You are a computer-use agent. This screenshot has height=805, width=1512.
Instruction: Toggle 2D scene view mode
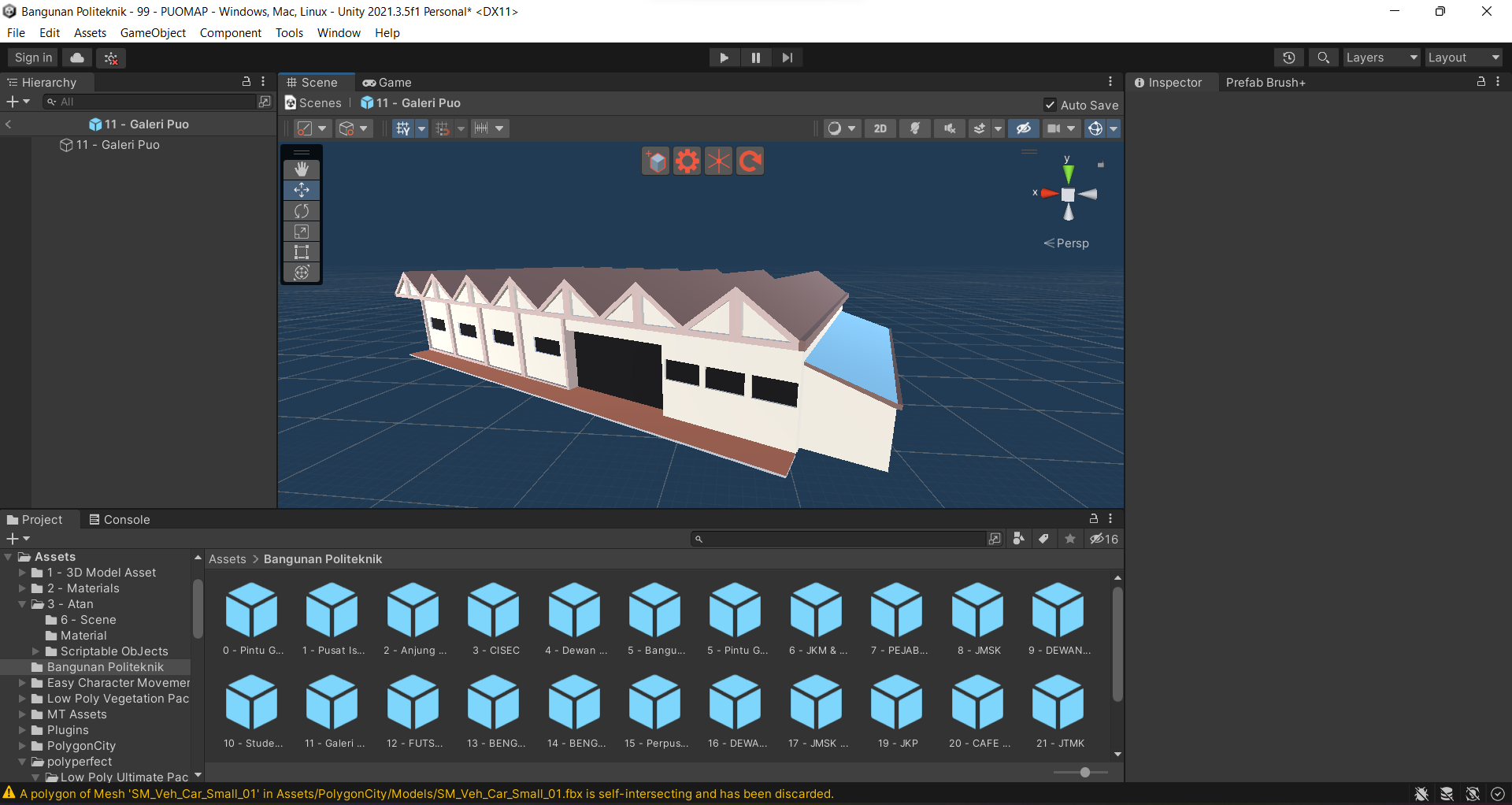[x=880, y=128]
